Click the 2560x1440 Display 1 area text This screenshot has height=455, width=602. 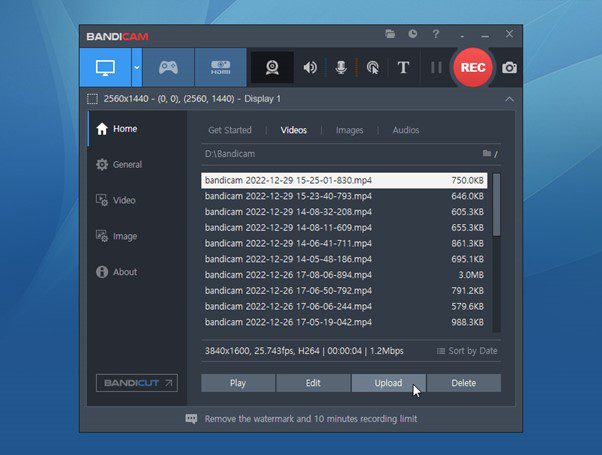tap(192, 99)
